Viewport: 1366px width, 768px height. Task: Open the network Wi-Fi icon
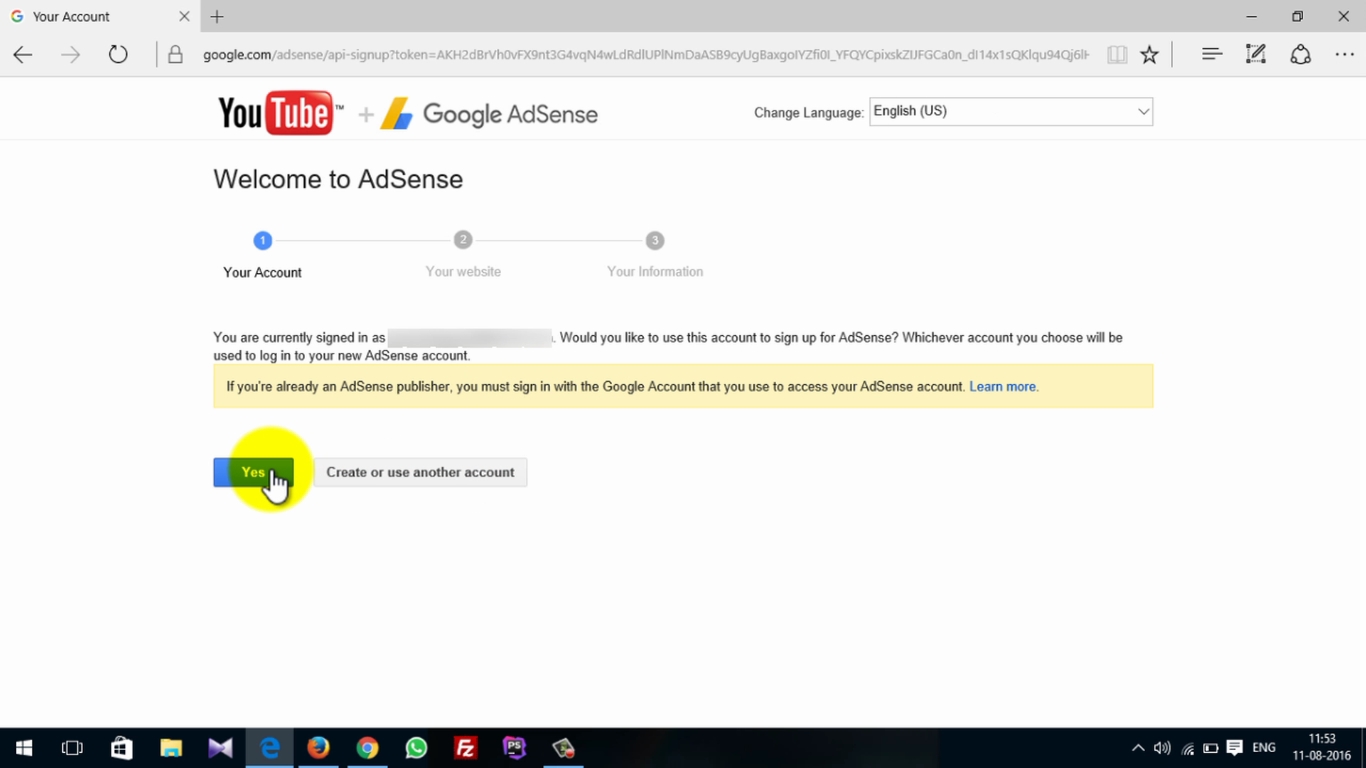point(1187,748)
